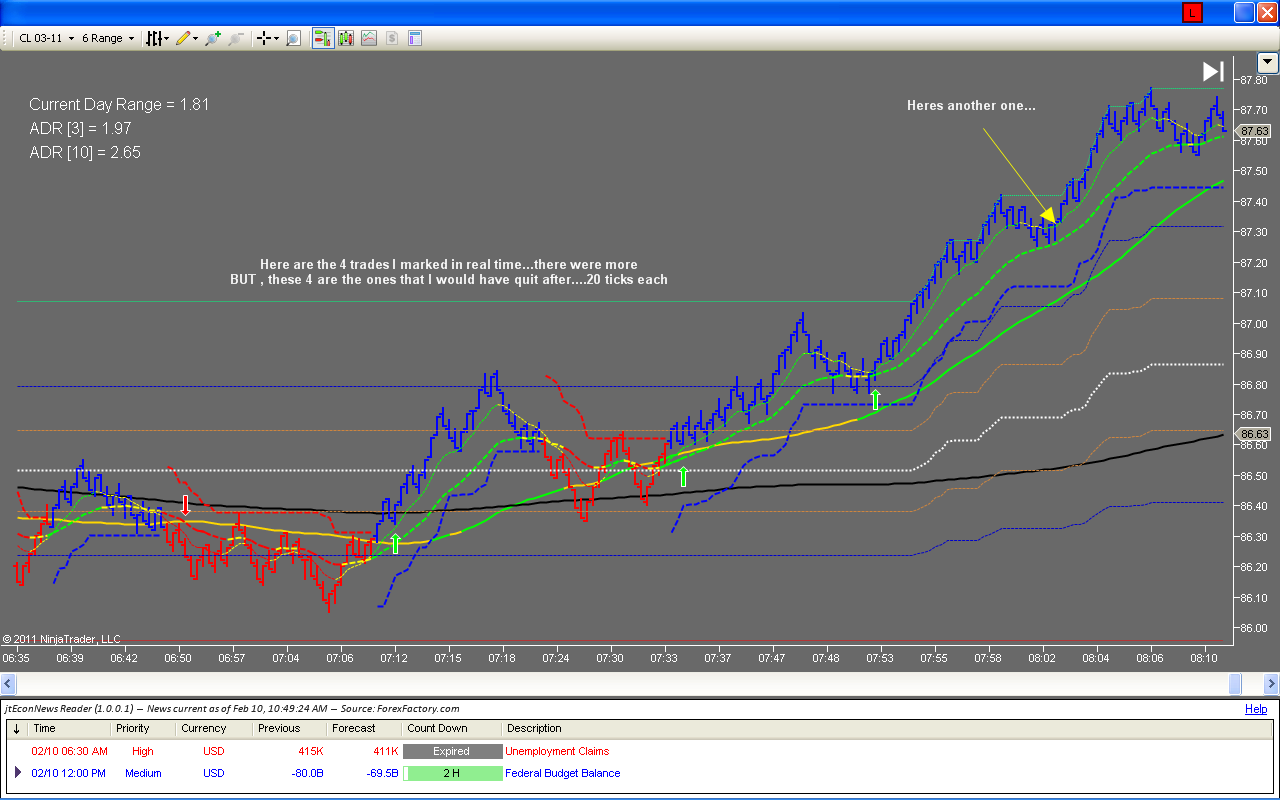Click the Expired countdown bar
This screenshot has width=1280, height=800.
pyautogui.click(x=452, y=751)
